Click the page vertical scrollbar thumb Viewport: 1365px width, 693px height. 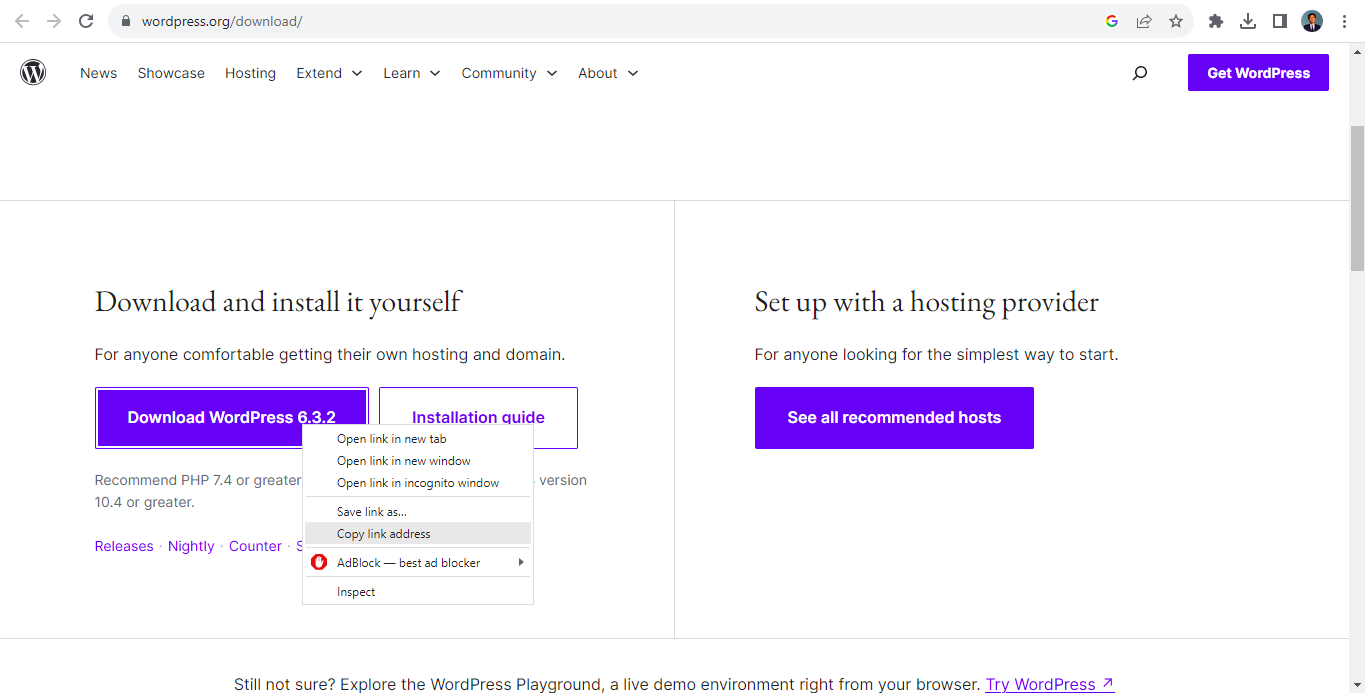(x=1357, y=198)
